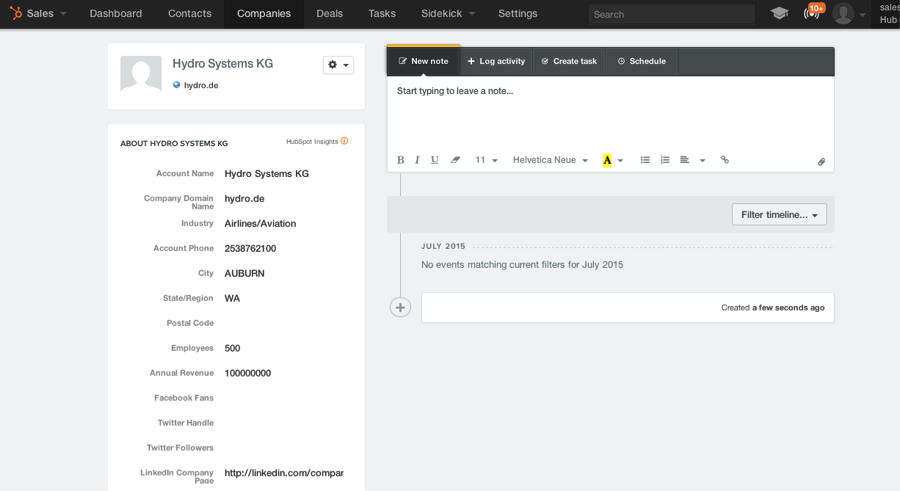Open the alignment options dropdown arrow
This screenshot has width=900, height=491.
coord(703,161)
